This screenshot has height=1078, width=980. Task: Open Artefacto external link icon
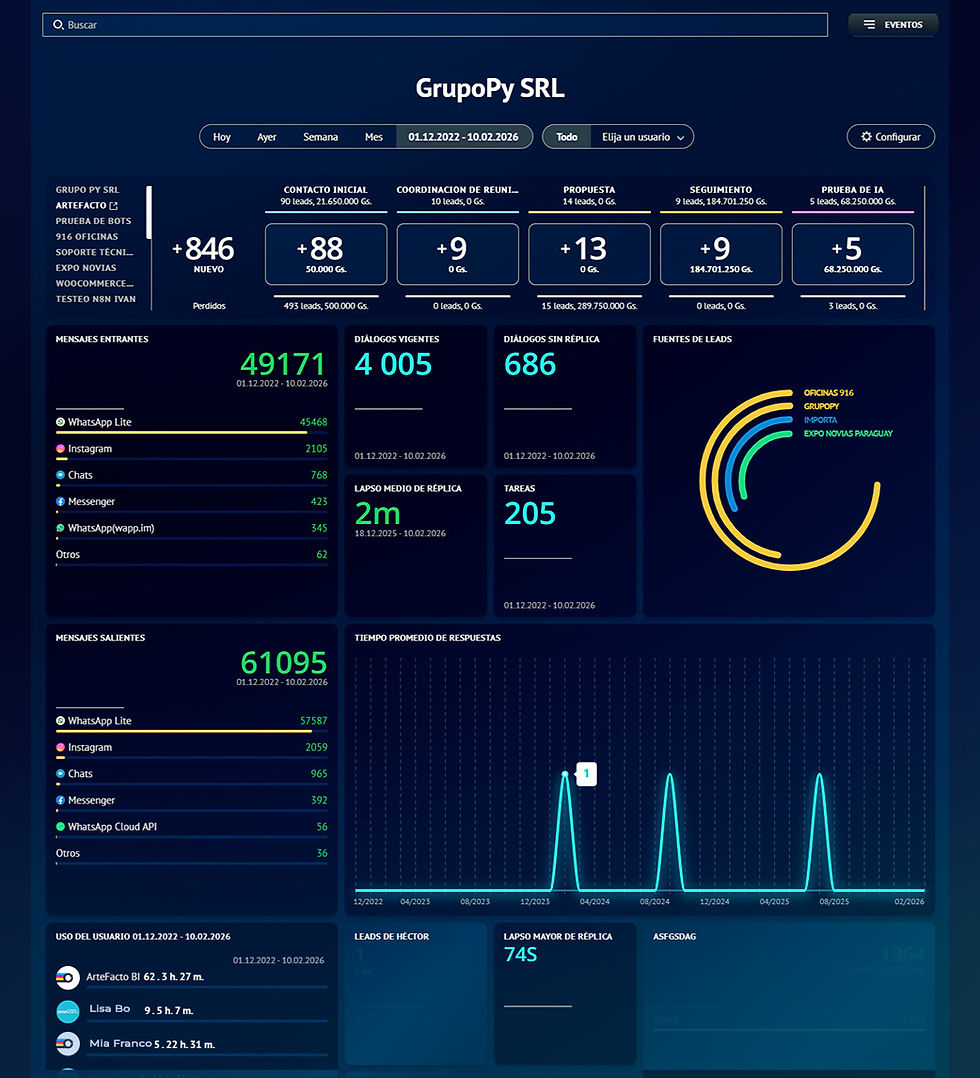[x=113, y=206]
